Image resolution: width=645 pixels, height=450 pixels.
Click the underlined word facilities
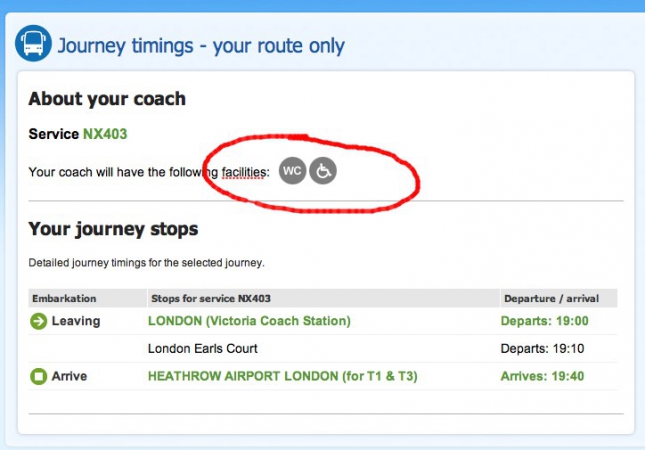coord(244,172)
